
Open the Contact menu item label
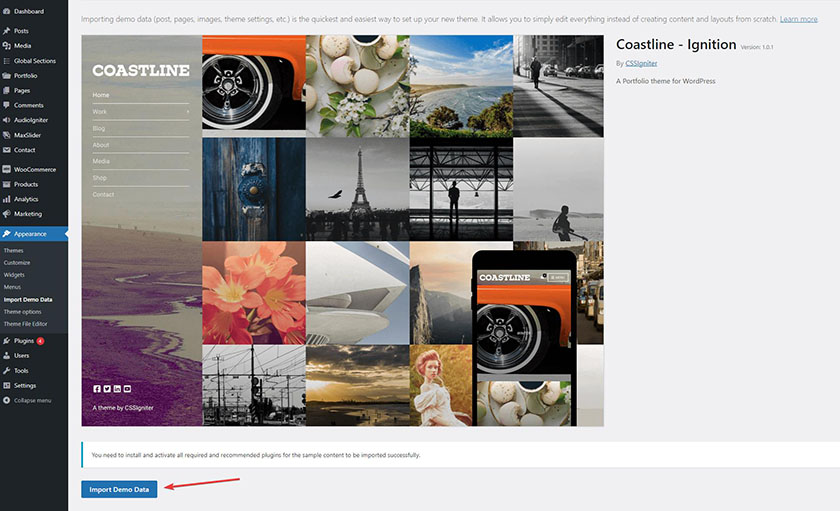tap(25, 150)
